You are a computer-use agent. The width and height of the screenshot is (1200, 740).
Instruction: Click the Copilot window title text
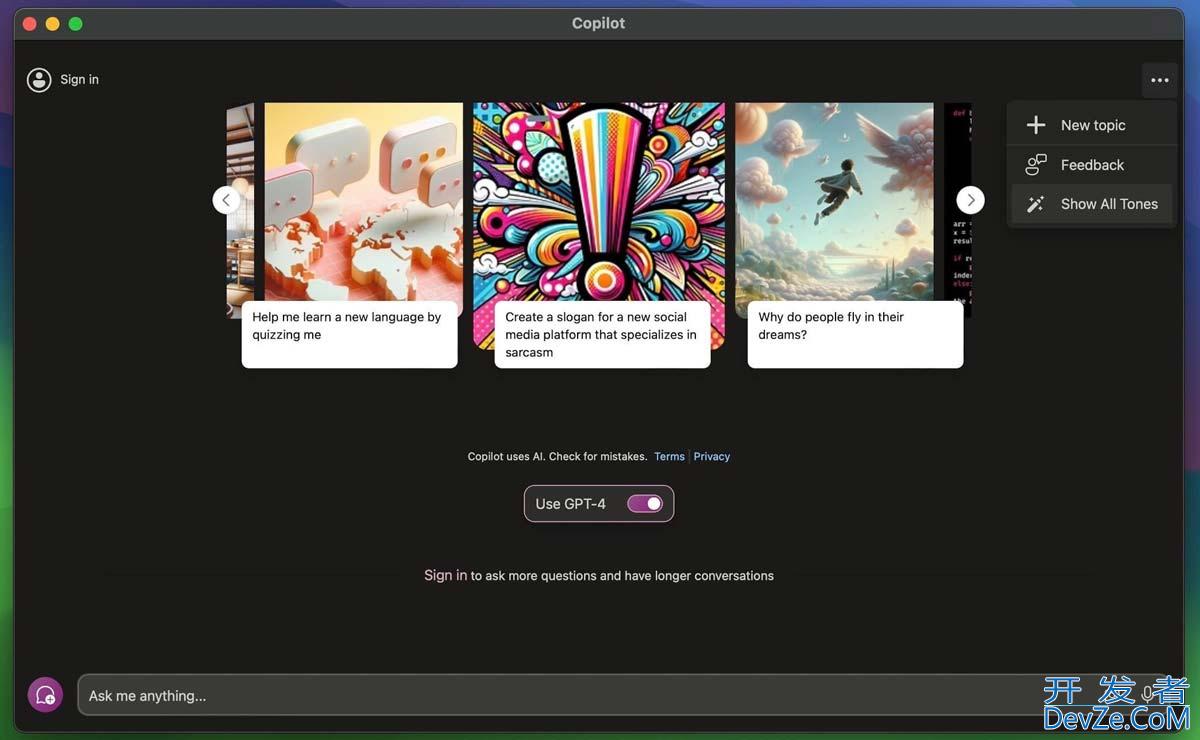tap(599, 23)
